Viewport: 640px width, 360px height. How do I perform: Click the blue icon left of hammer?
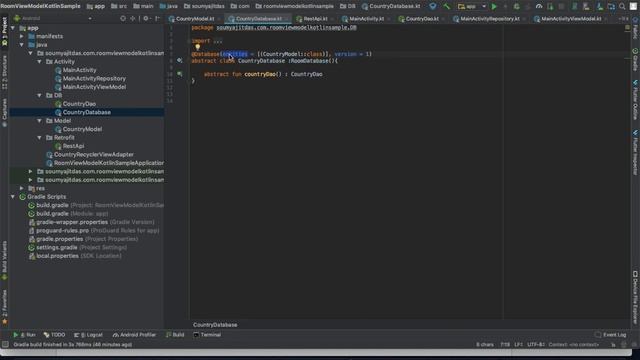pos(433,6)
